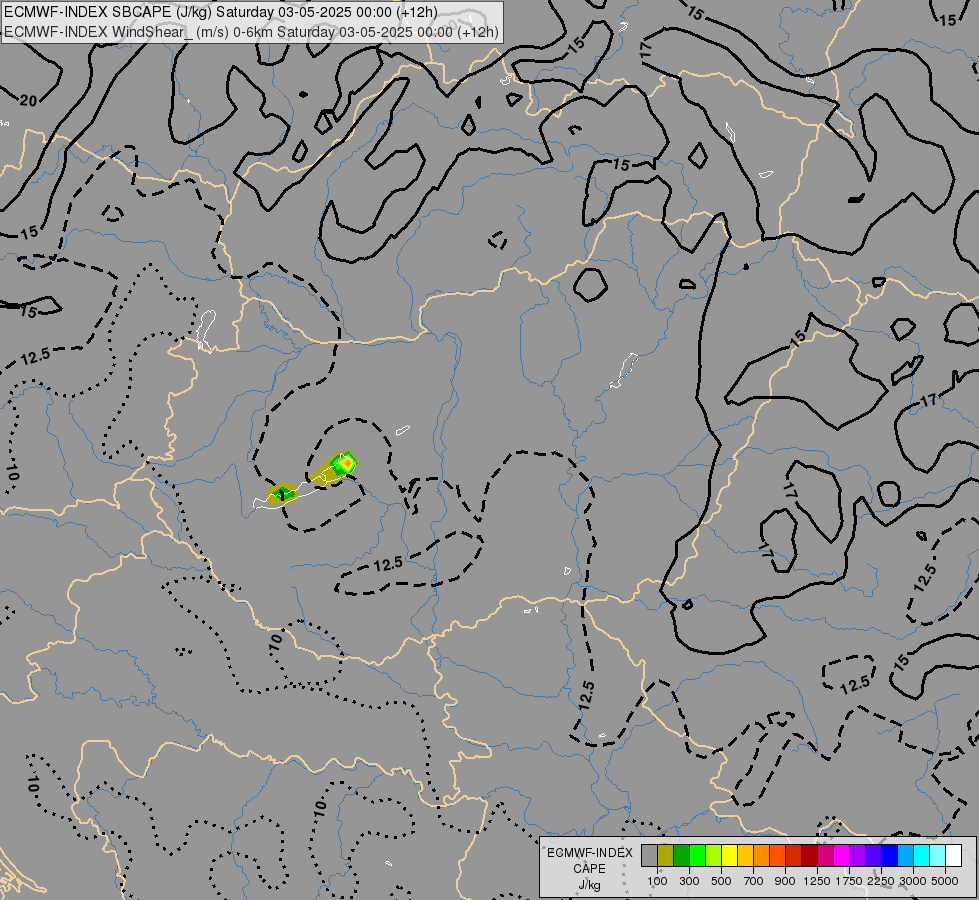Click the legend value 2250
Image resolution: width=979 pixels, height=900 pixels.
(x=881, y=881)
